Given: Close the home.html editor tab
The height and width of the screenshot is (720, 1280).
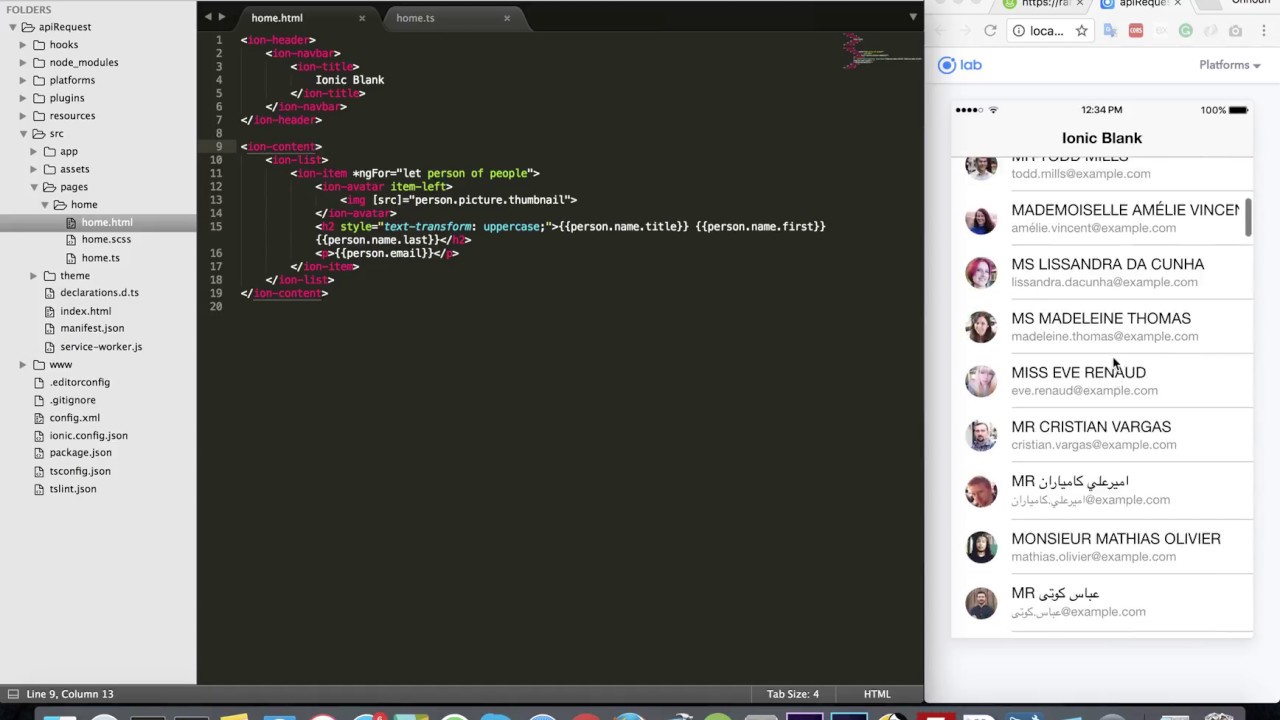Looking at the screenshot, I should (x=362, y=18).
